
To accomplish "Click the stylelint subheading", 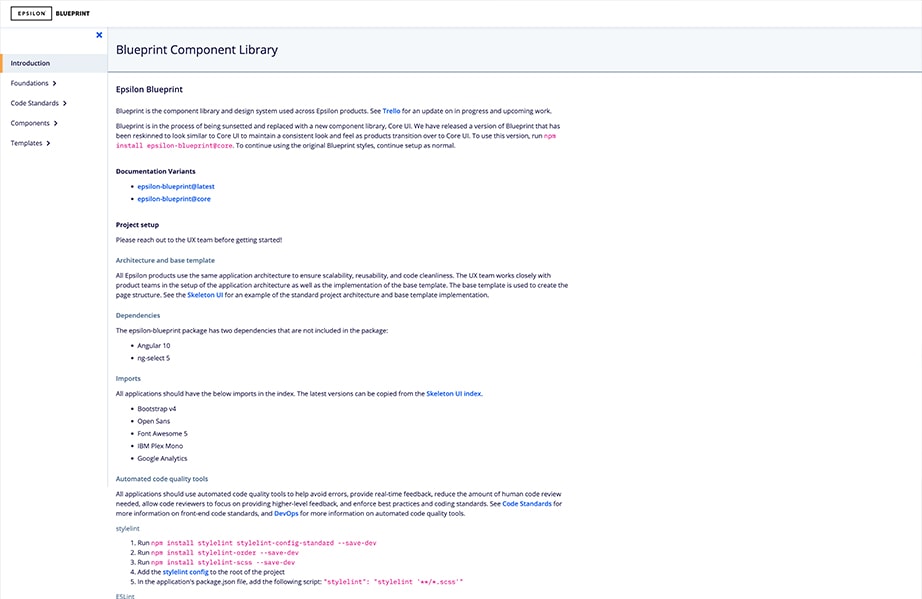I will [x=128, y=529].
